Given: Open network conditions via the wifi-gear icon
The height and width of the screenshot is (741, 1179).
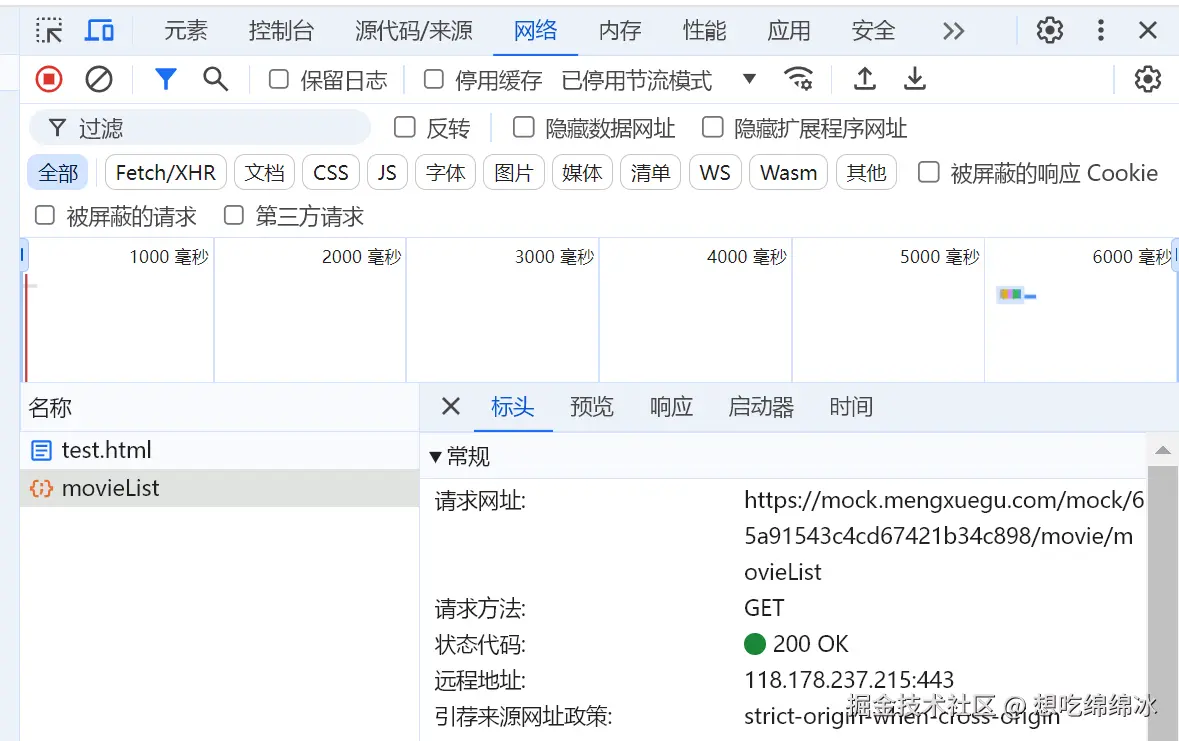Looking at the screenshot, I should tap(799, 79).
